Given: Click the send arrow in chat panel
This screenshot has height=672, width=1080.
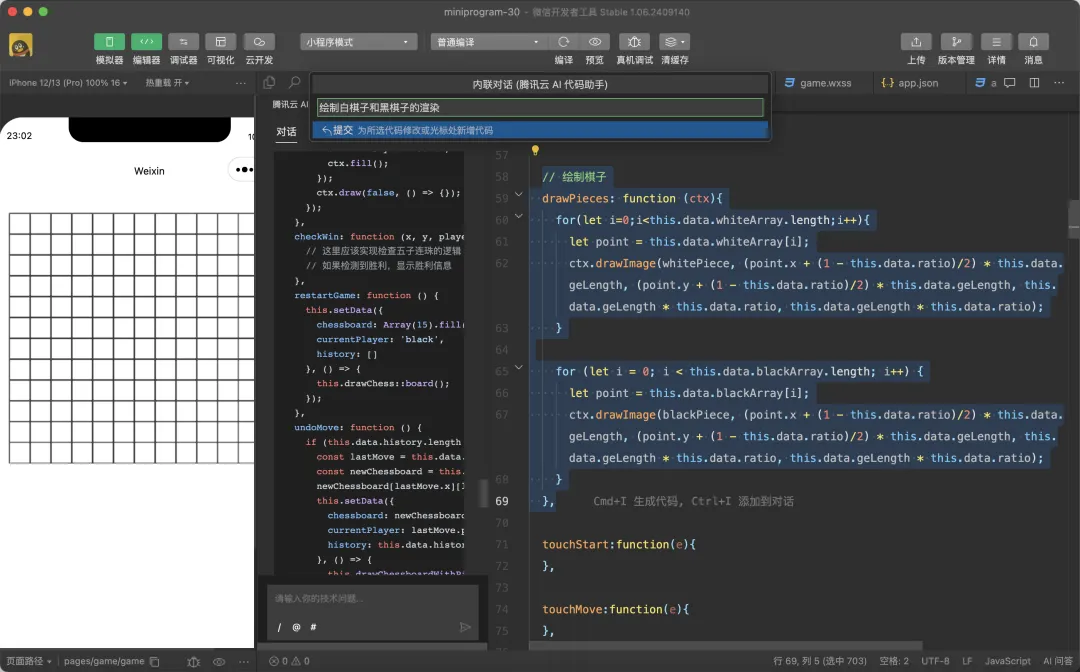Looking at the screenshot, I should pyautogui.click(x=465, y=627).
